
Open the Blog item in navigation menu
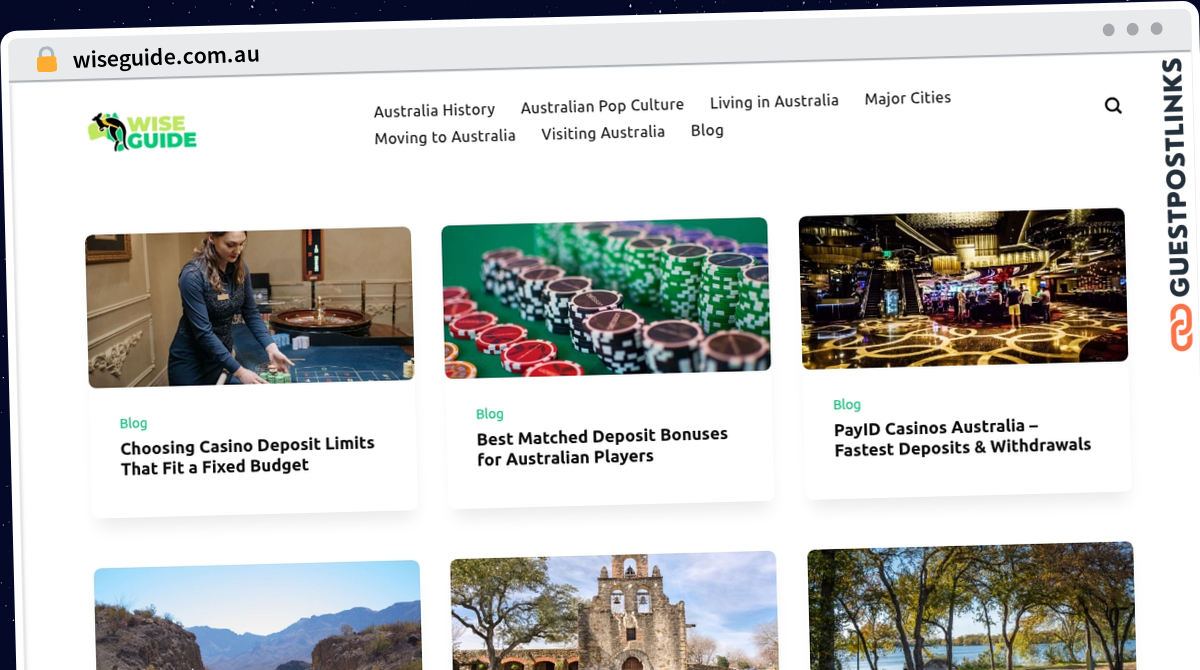[x=707, y=130]
